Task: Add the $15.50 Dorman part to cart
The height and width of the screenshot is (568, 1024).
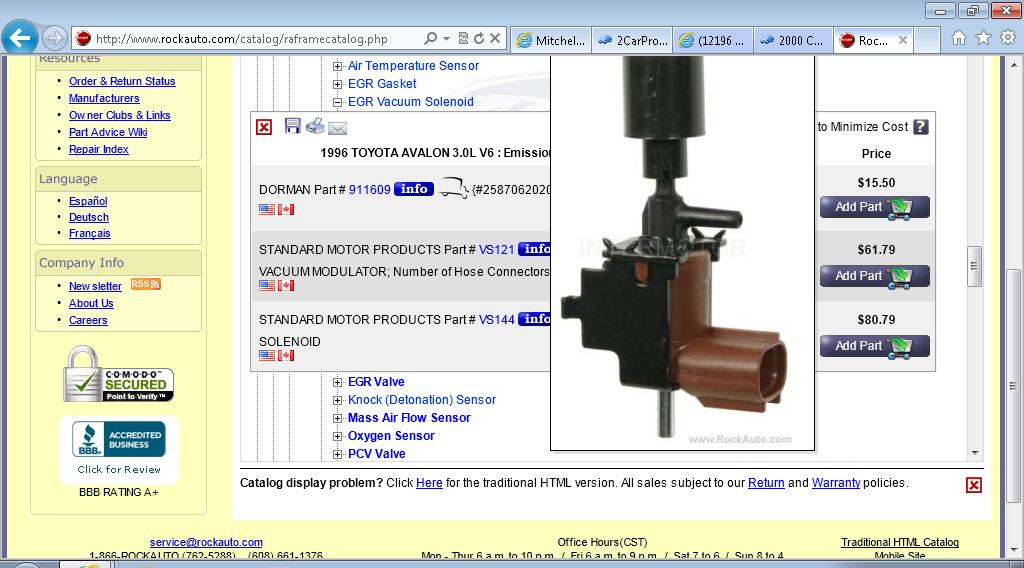Action: tap(874, 207)
